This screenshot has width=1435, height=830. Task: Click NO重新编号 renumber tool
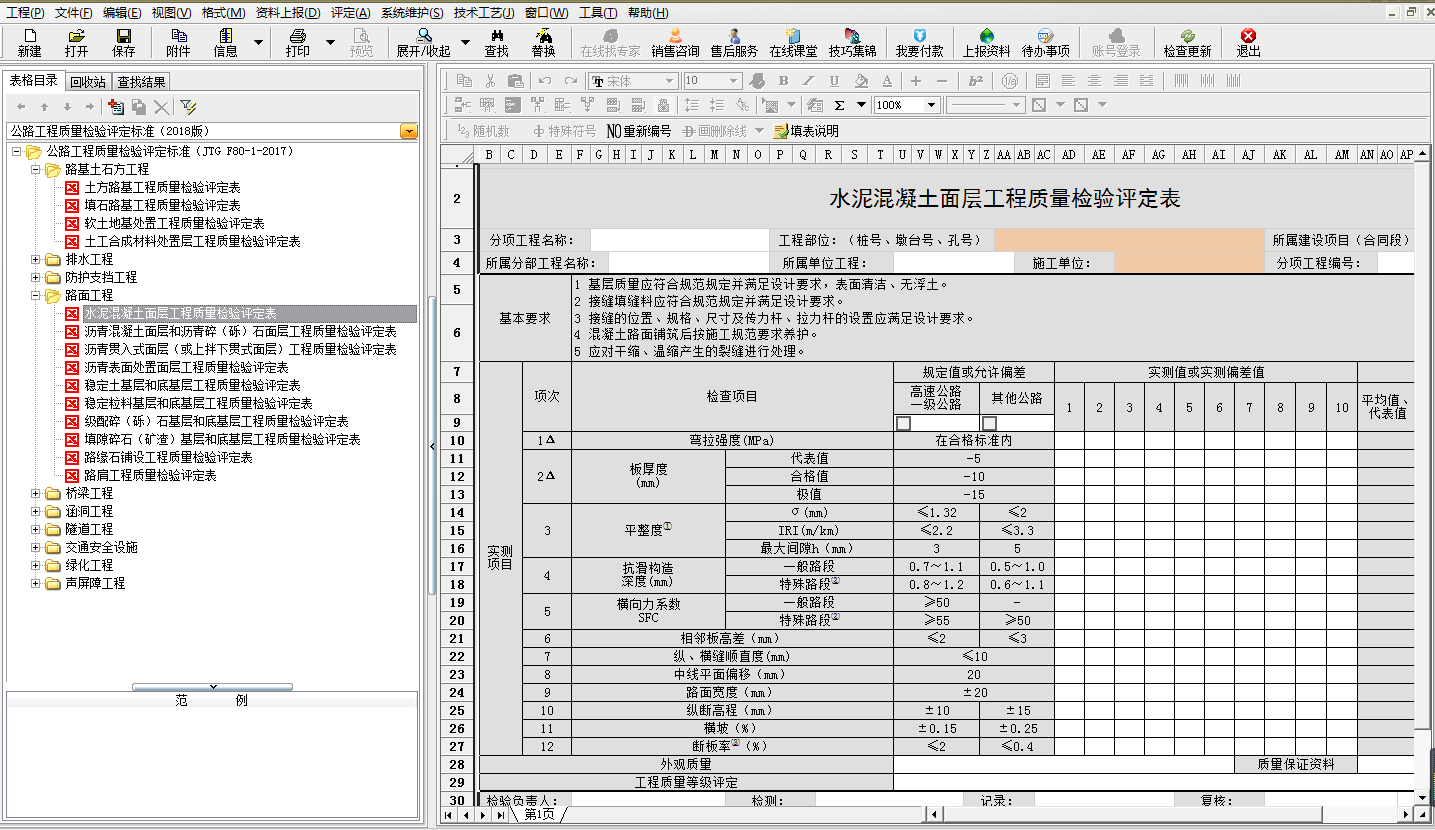639,131
